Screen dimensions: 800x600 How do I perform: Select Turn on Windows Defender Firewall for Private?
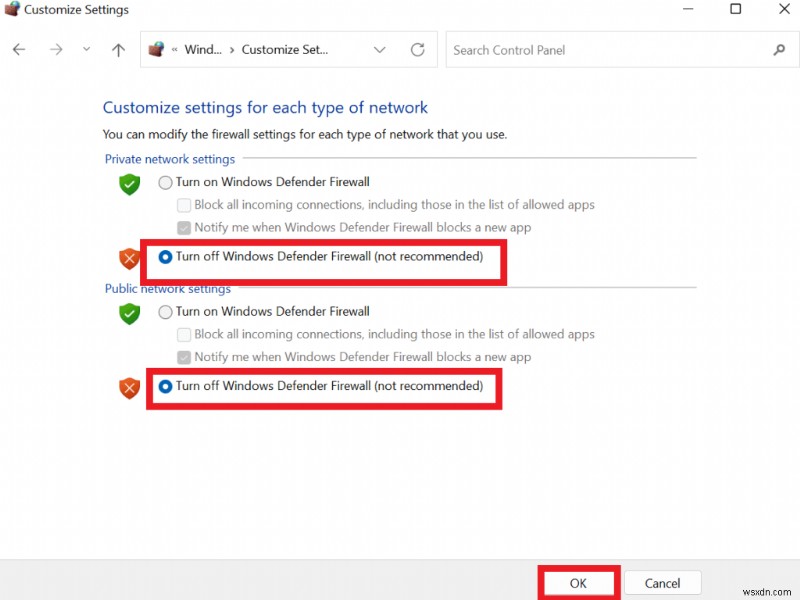coord(165,182)
